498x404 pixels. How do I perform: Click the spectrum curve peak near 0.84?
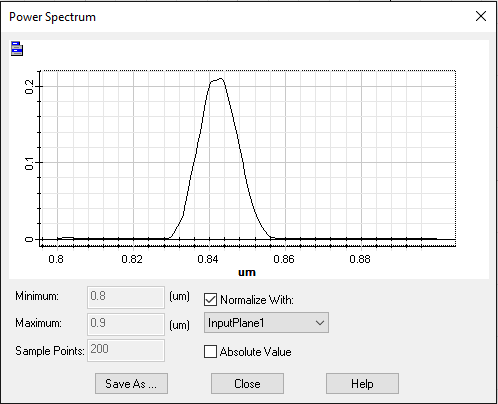[220, 79]
